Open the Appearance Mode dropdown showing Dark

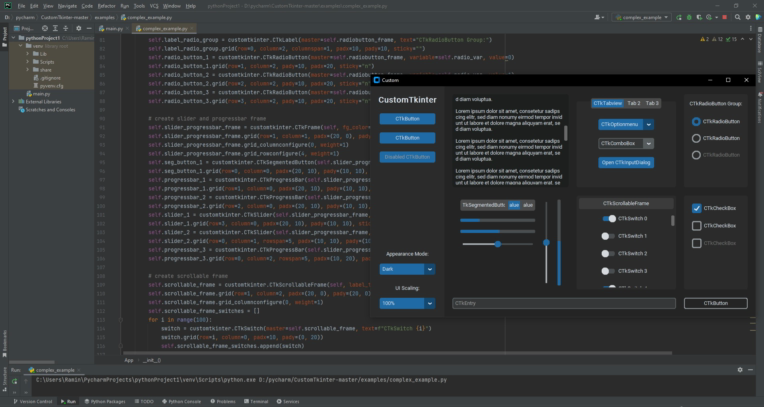pos(406,268)
